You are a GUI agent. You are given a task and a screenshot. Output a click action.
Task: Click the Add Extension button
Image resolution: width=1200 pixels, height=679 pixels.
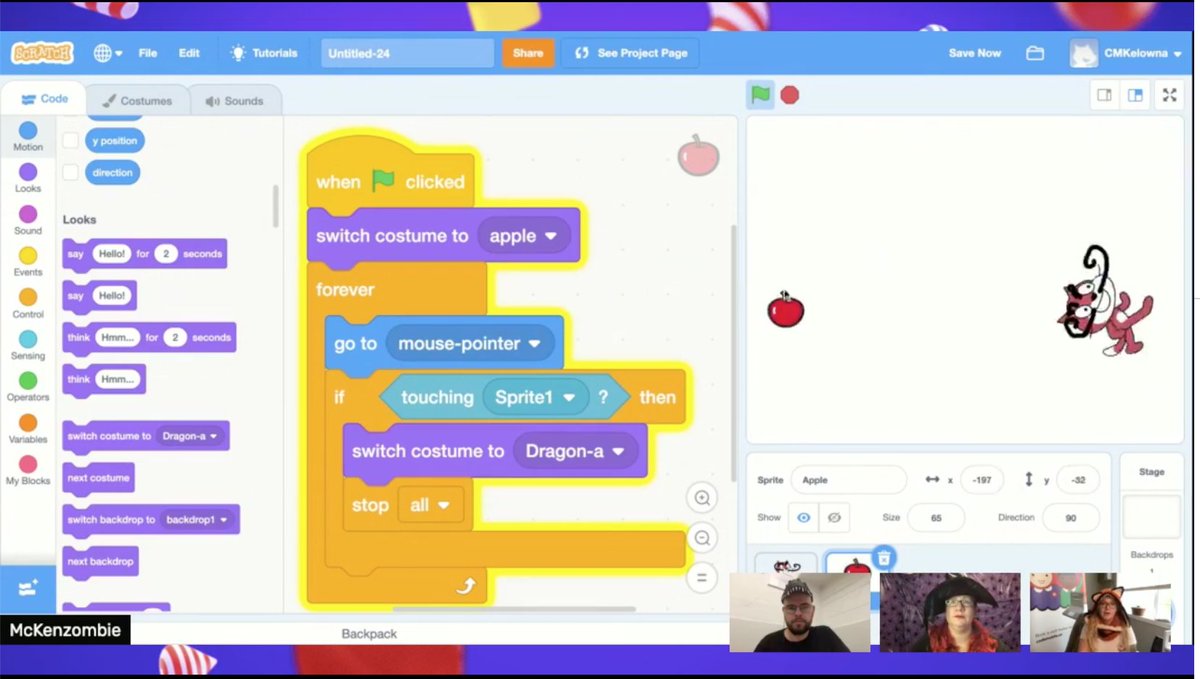(28, 588)
